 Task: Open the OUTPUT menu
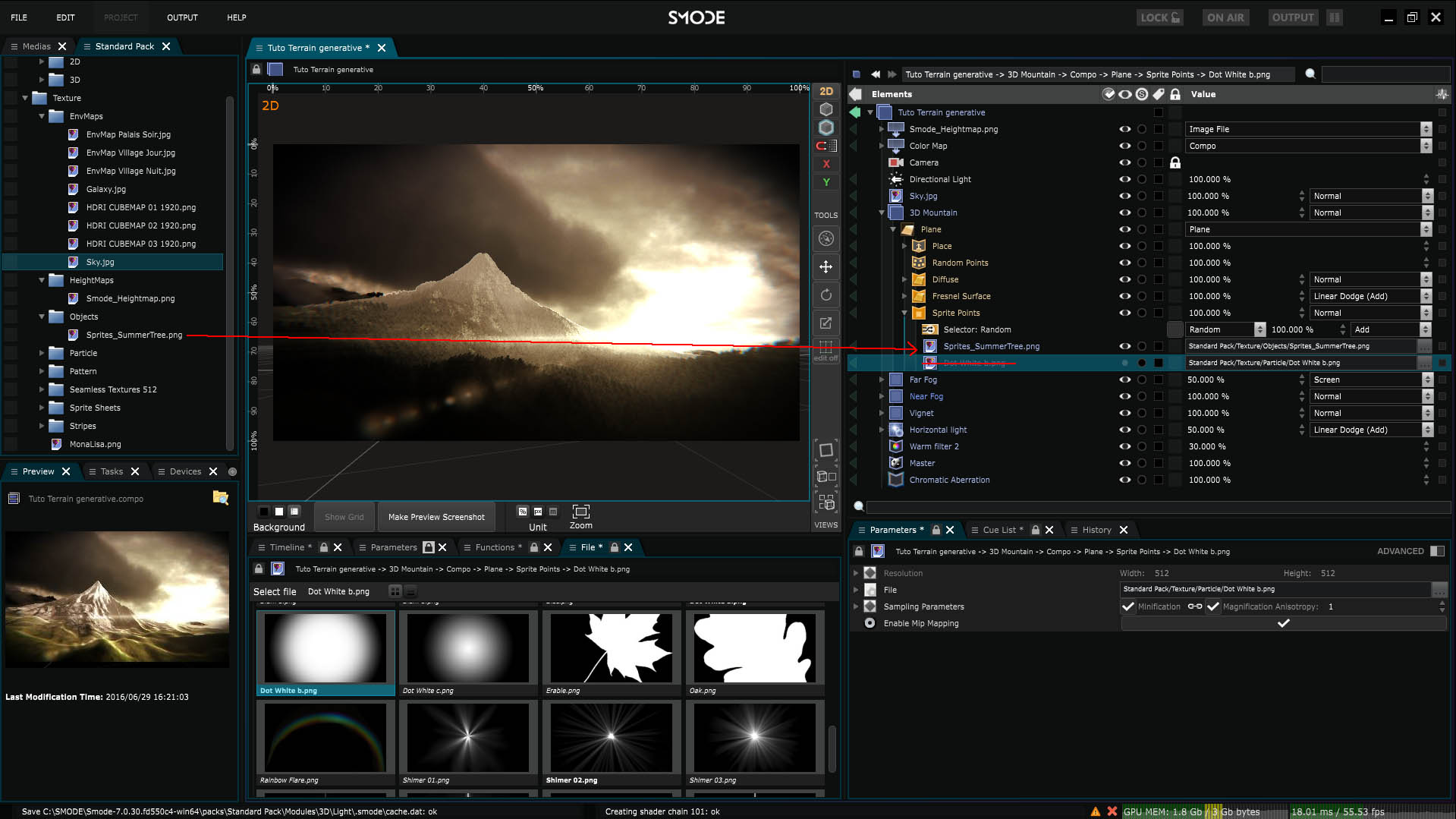pos(182,17)
